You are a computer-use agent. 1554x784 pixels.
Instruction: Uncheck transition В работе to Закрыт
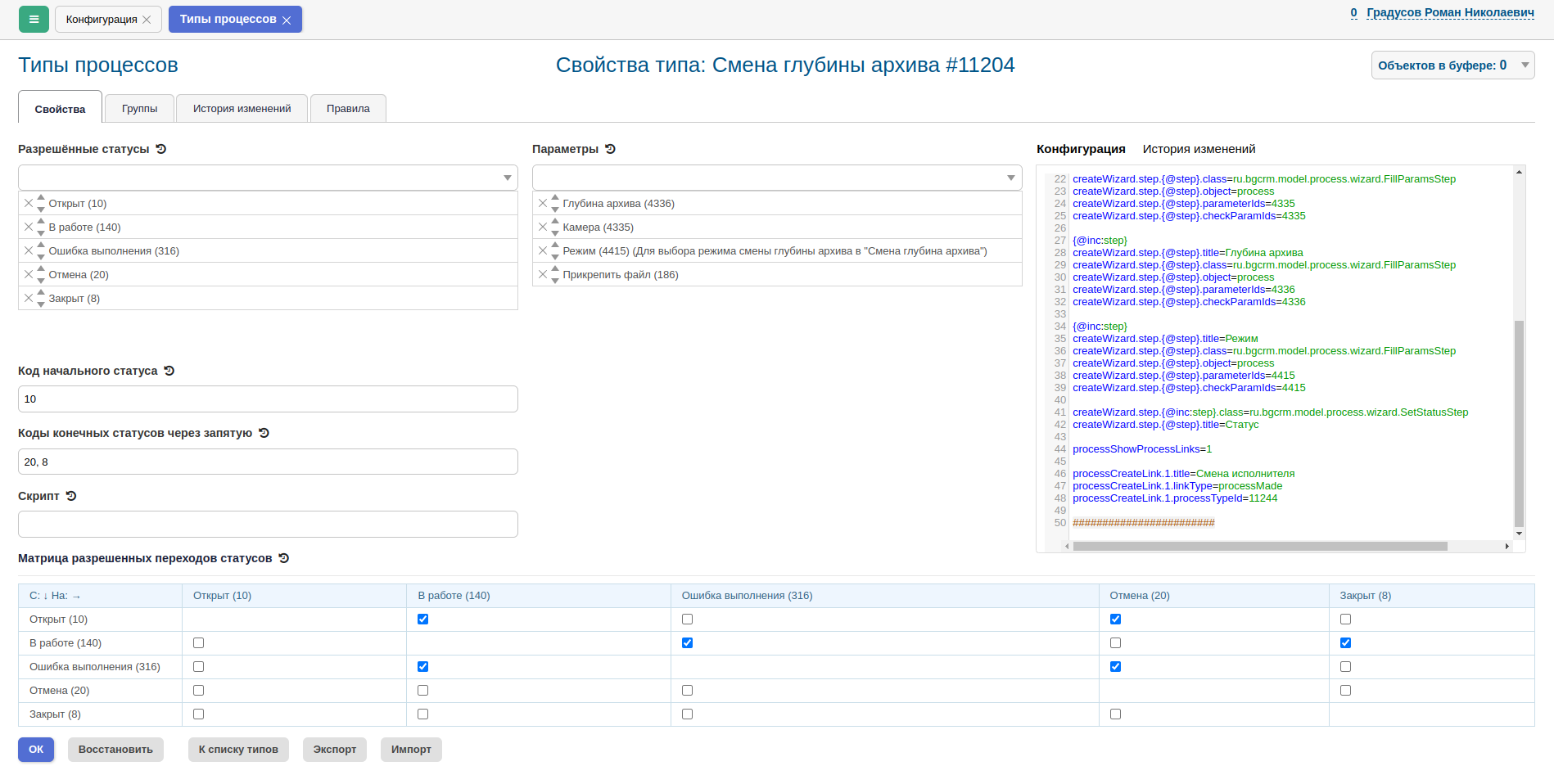(x=1345, y=643)
